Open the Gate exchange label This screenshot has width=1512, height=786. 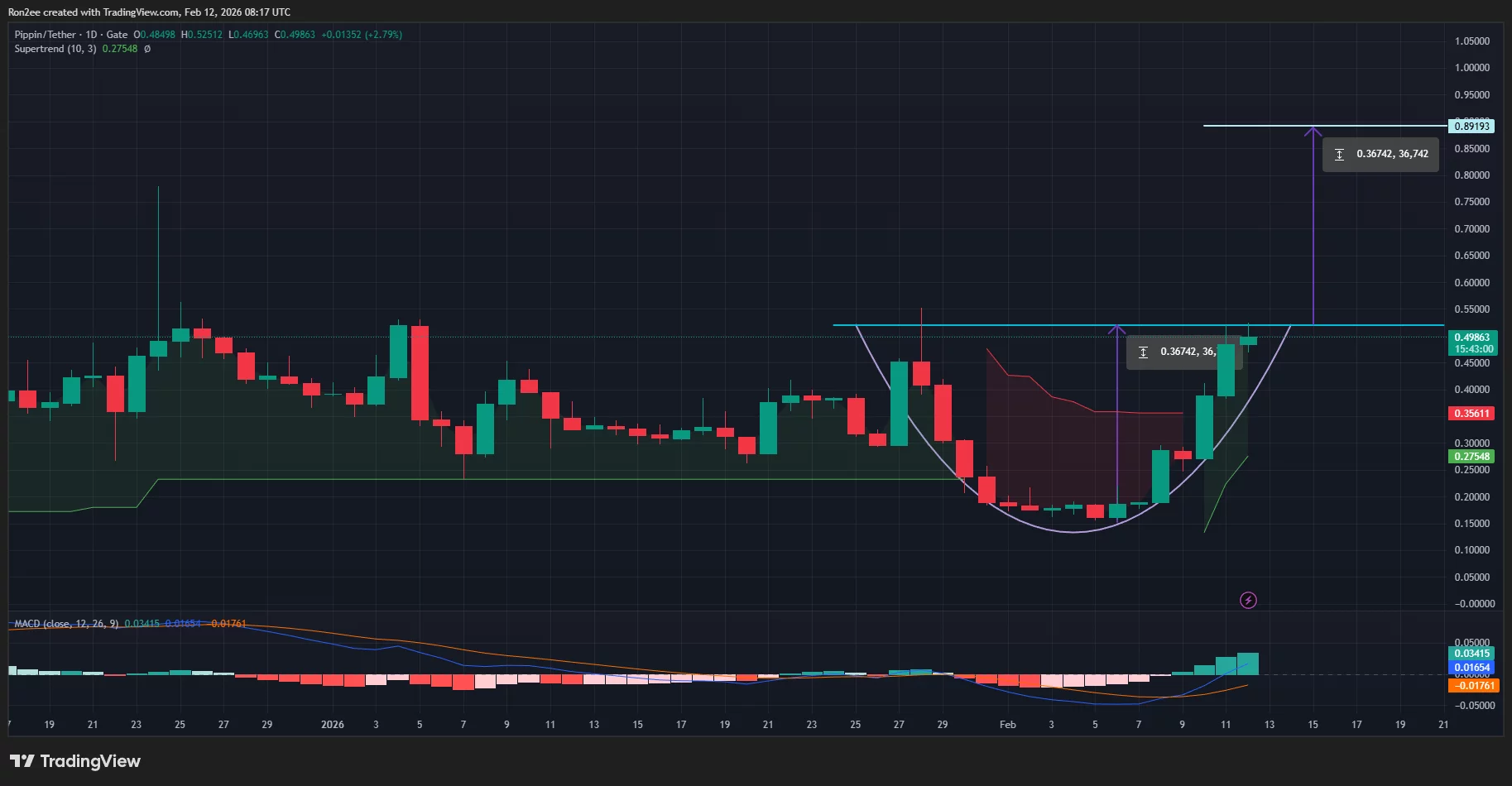(x=116, y=35)
